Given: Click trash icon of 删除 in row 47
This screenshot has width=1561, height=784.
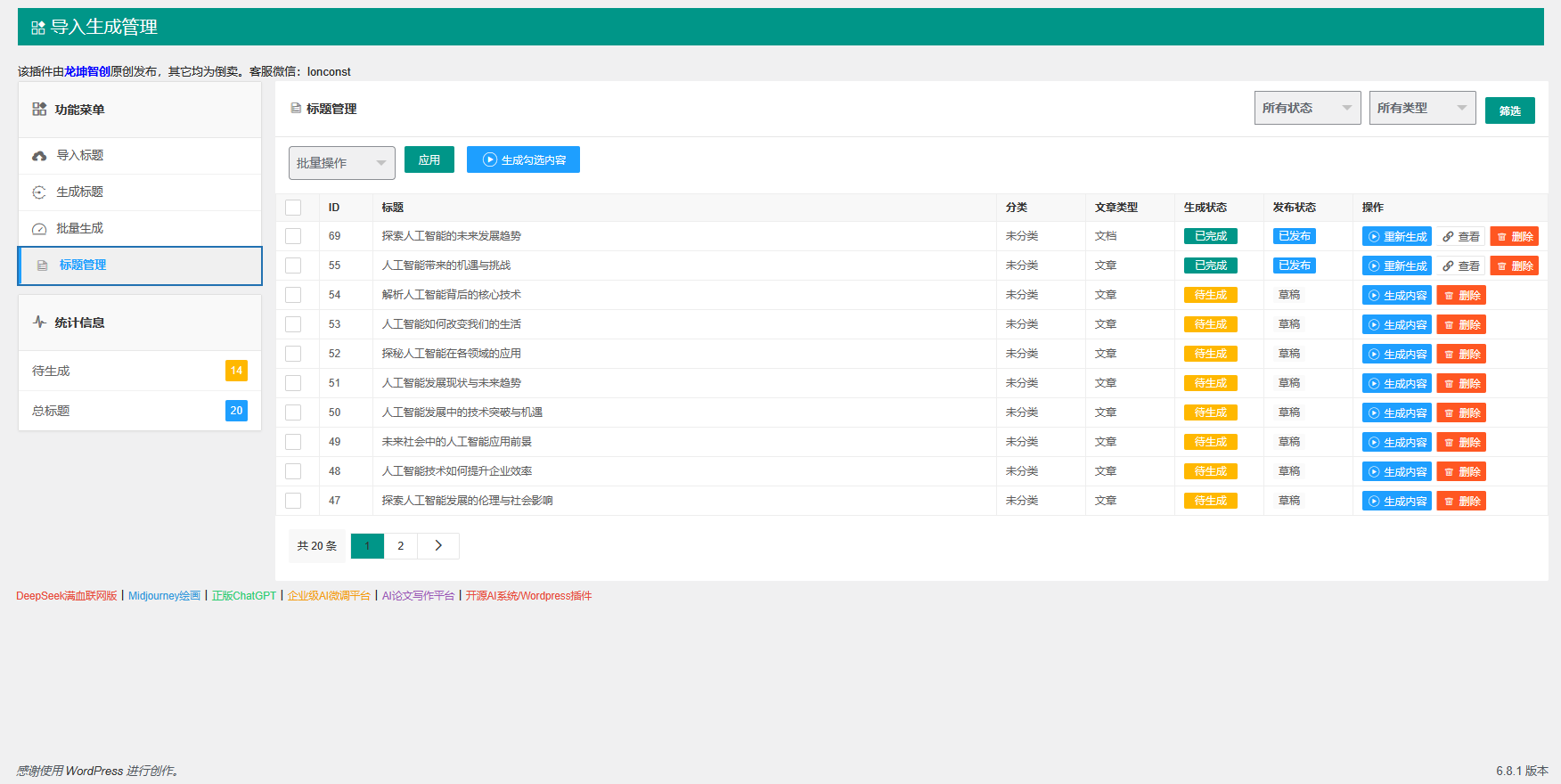Looking at the screenshot, I should [1449, 502].
